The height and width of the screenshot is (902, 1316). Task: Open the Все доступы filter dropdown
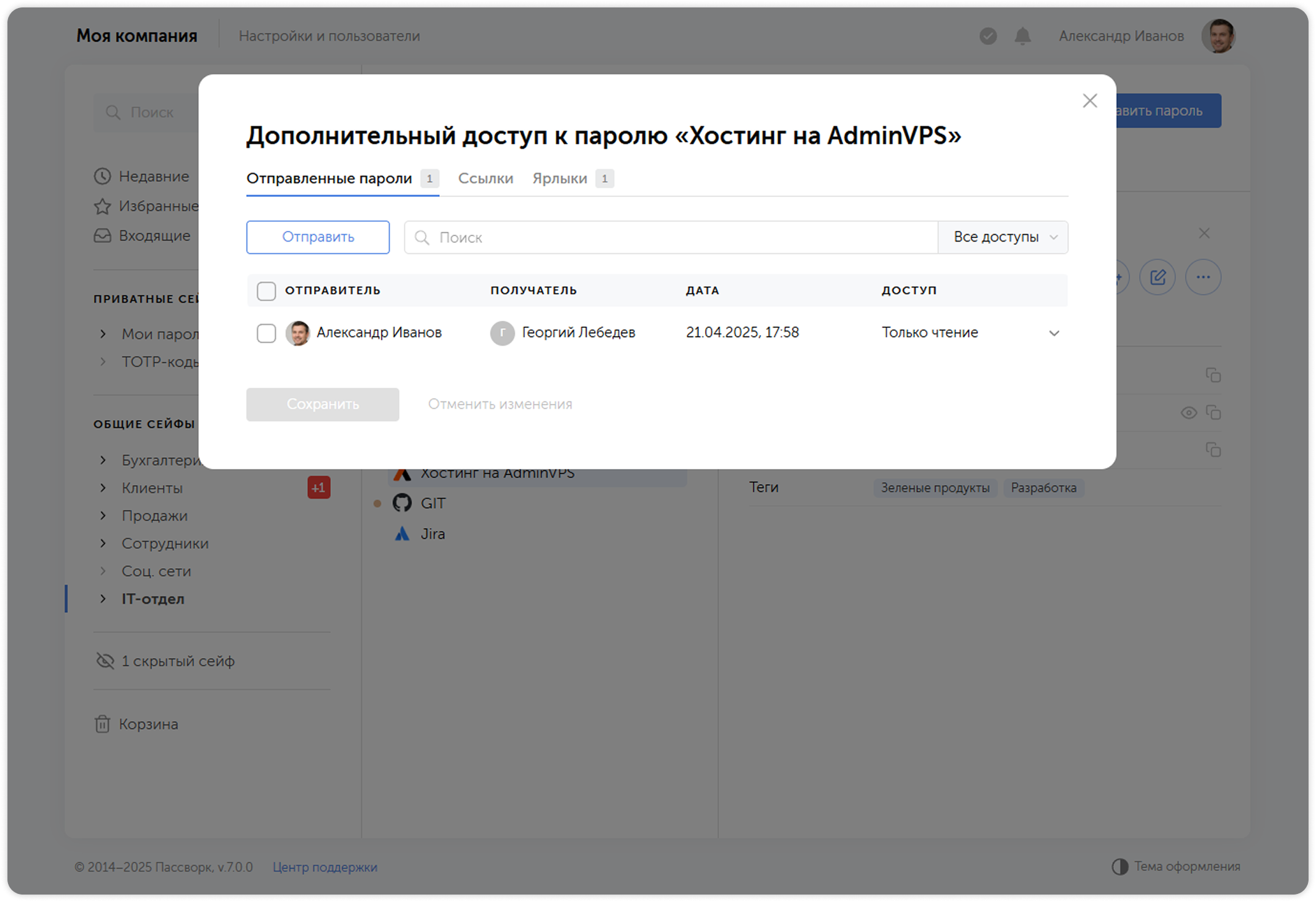[x=1003, y=237]
